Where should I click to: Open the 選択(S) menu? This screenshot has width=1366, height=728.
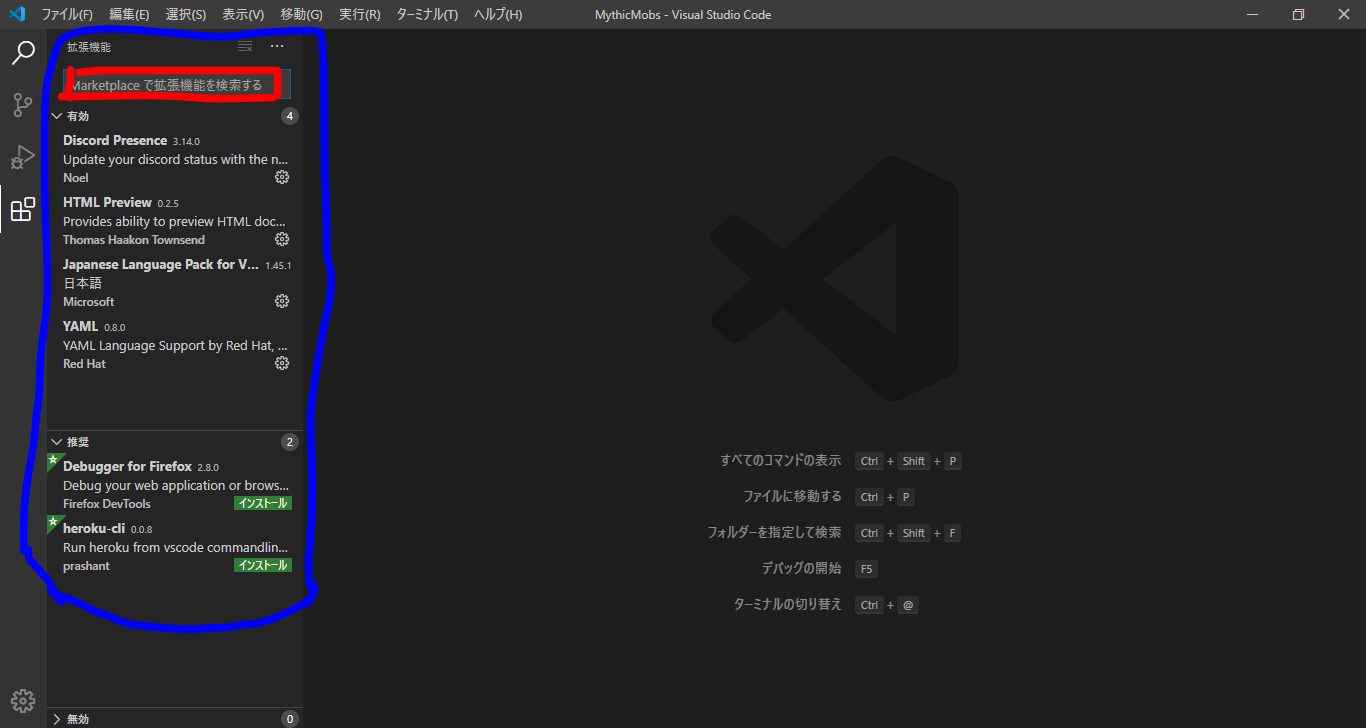point(186,14)
